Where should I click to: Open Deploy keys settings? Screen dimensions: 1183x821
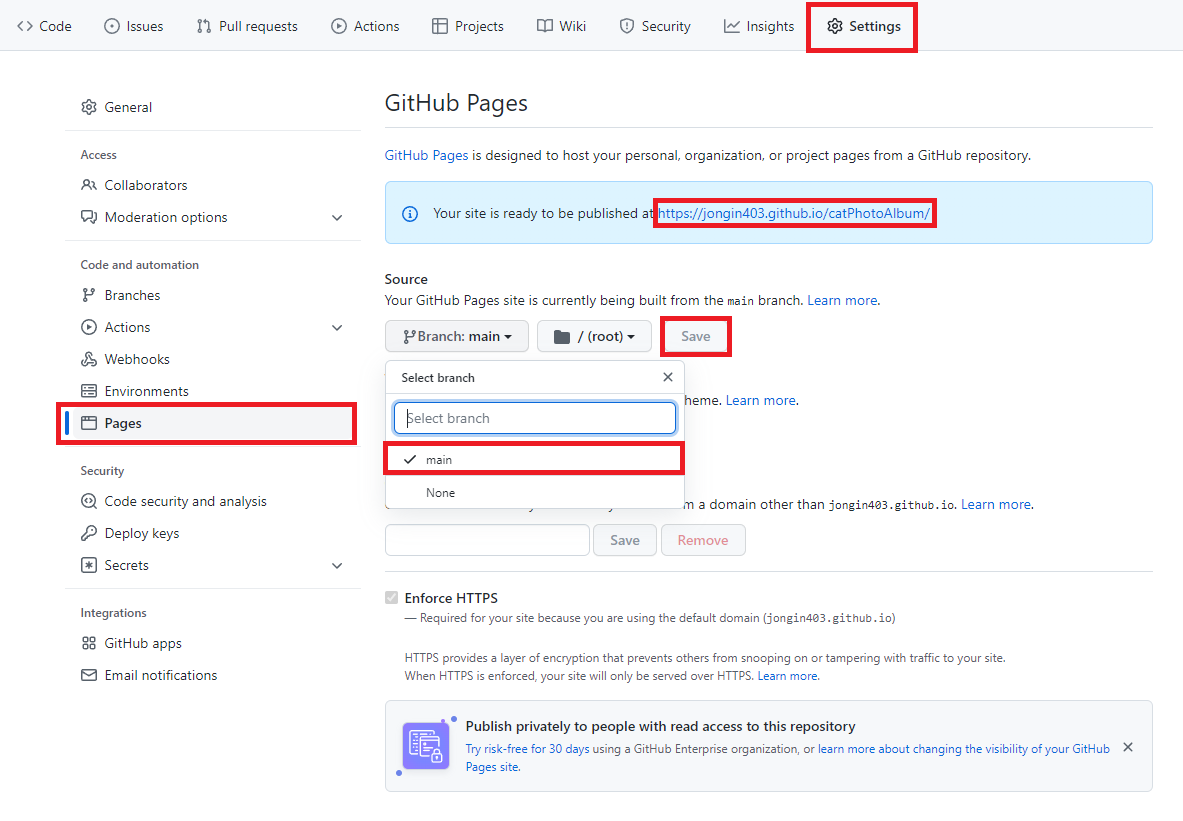142,533
